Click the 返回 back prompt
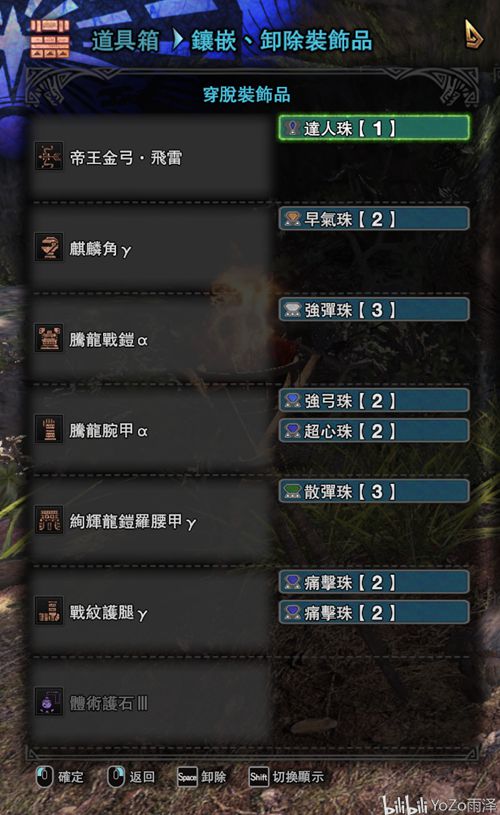This screenshot has width=500, height=815. 131,777
